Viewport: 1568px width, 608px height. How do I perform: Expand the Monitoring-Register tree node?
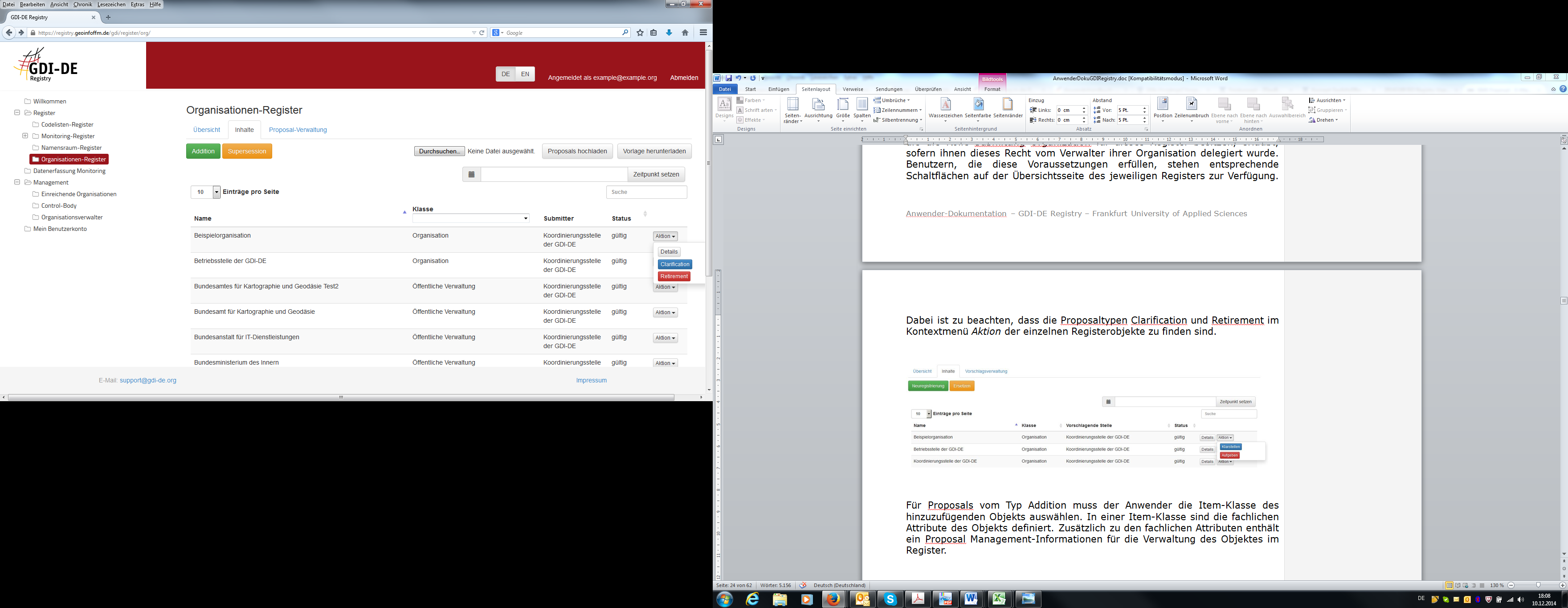pos(25,136)
